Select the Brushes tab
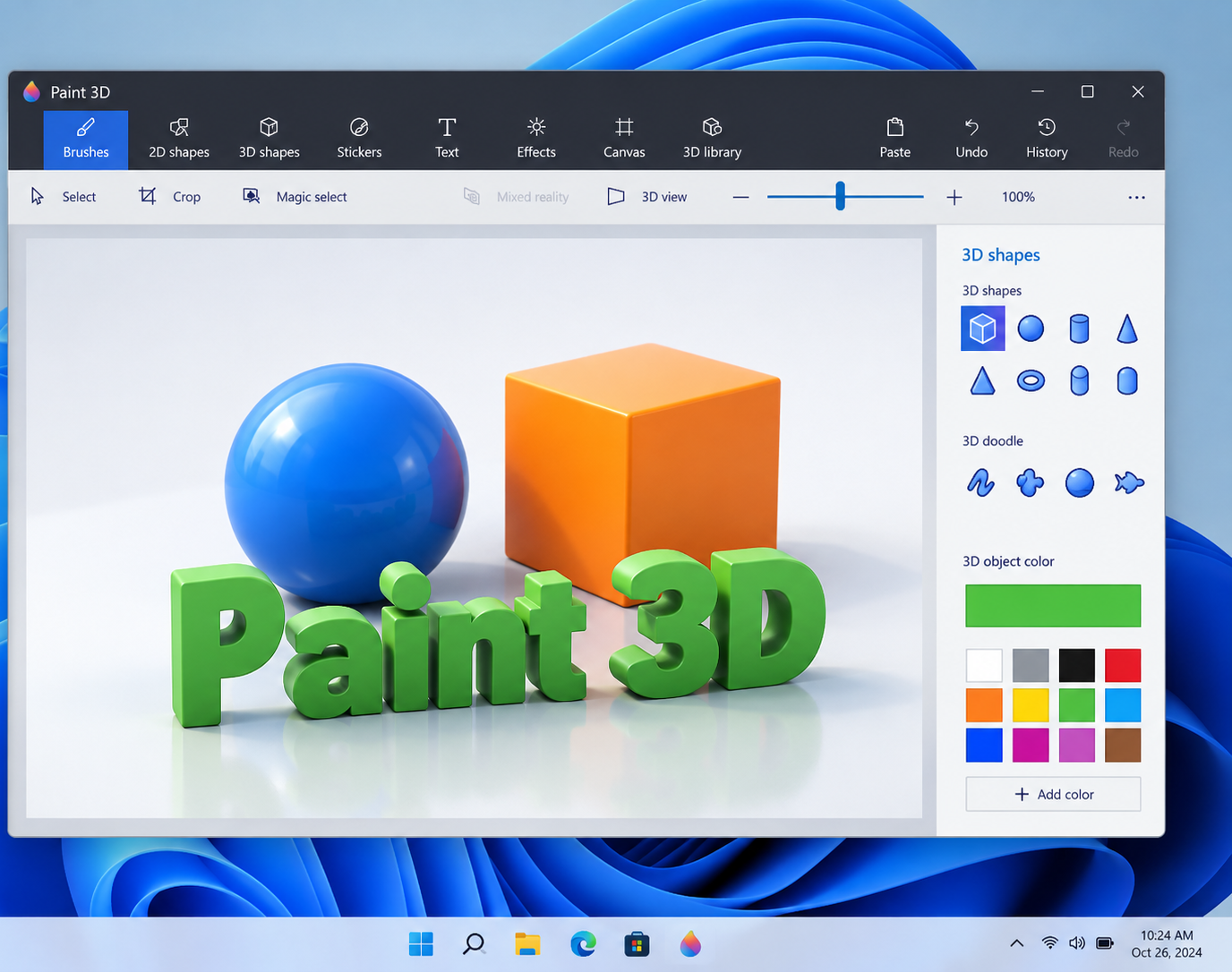The width and height of the screenshot is (1232, 972). coord(86,140)
